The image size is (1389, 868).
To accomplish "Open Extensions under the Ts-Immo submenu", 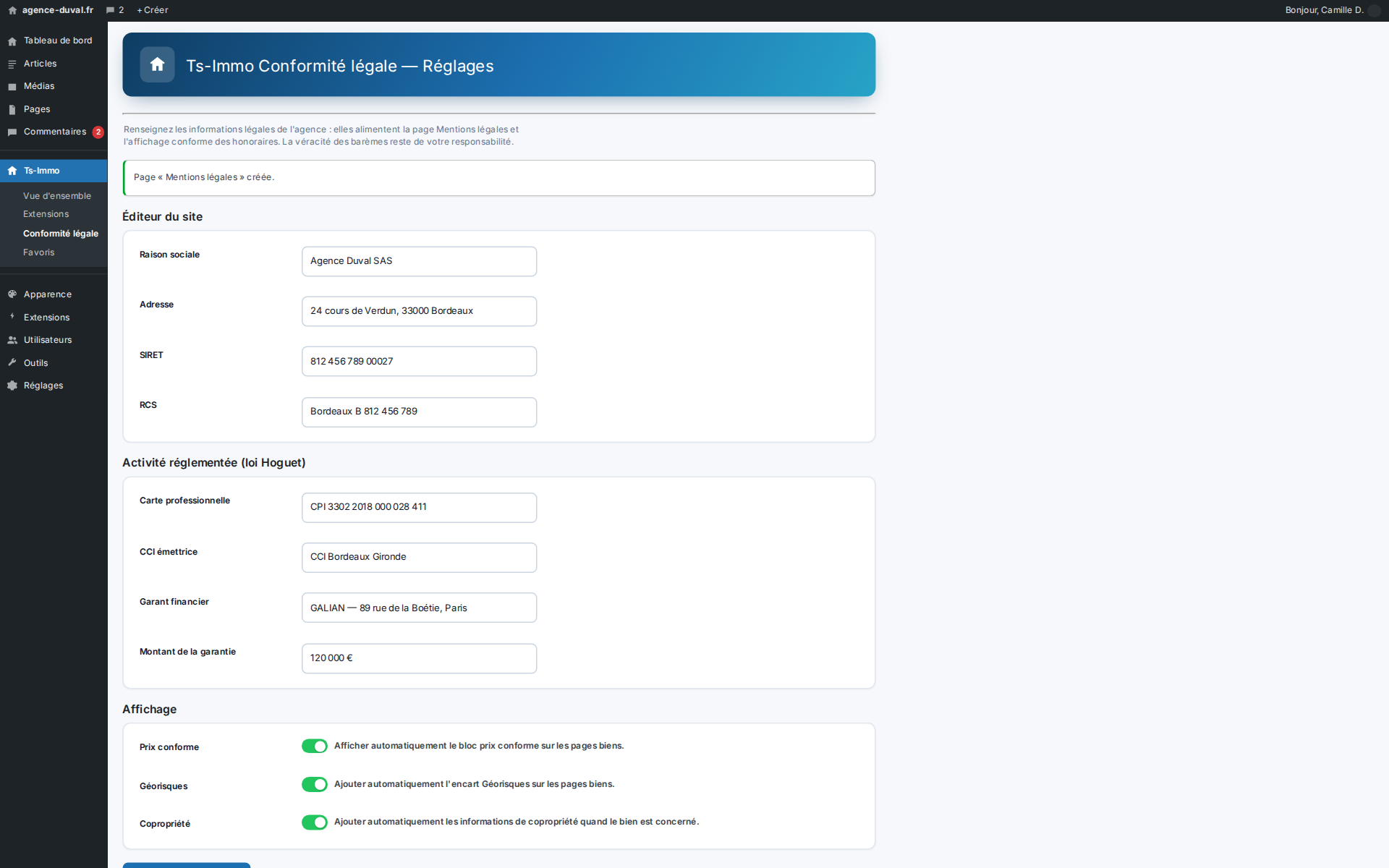I will [x=46, y=214].
